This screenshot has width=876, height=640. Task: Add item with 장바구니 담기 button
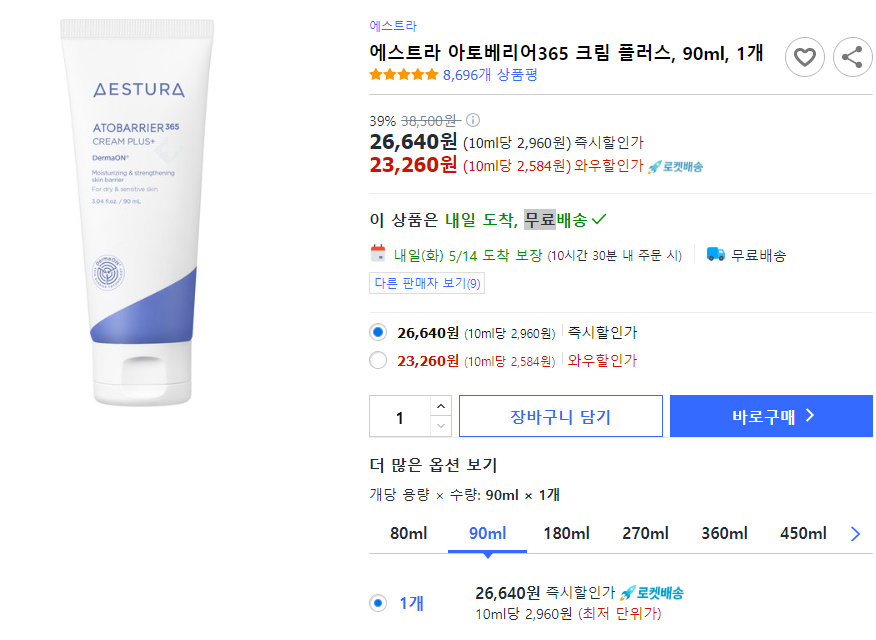tap(561, 416)
